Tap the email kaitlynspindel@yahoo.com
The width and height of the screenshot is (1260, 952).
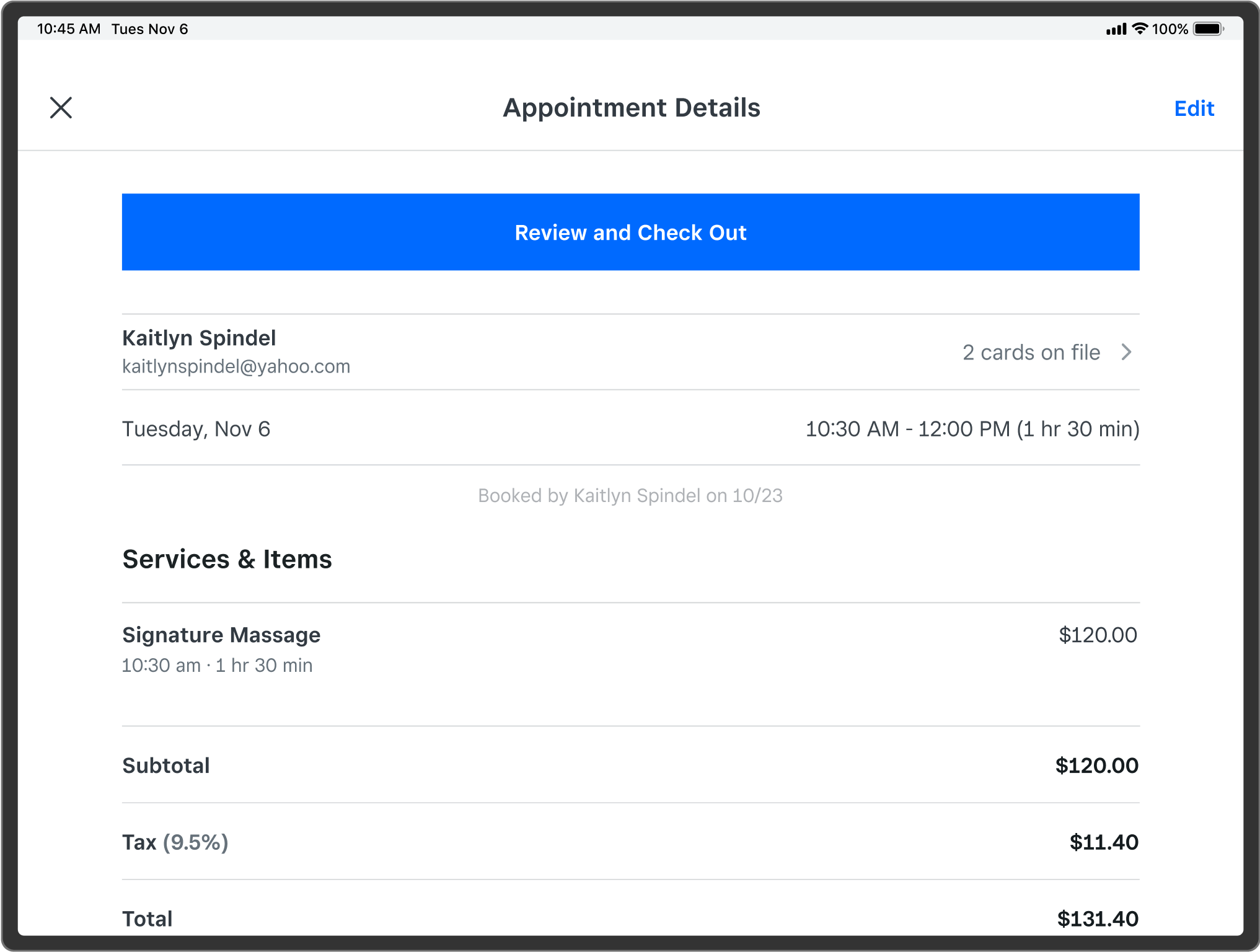coord(236,366)
